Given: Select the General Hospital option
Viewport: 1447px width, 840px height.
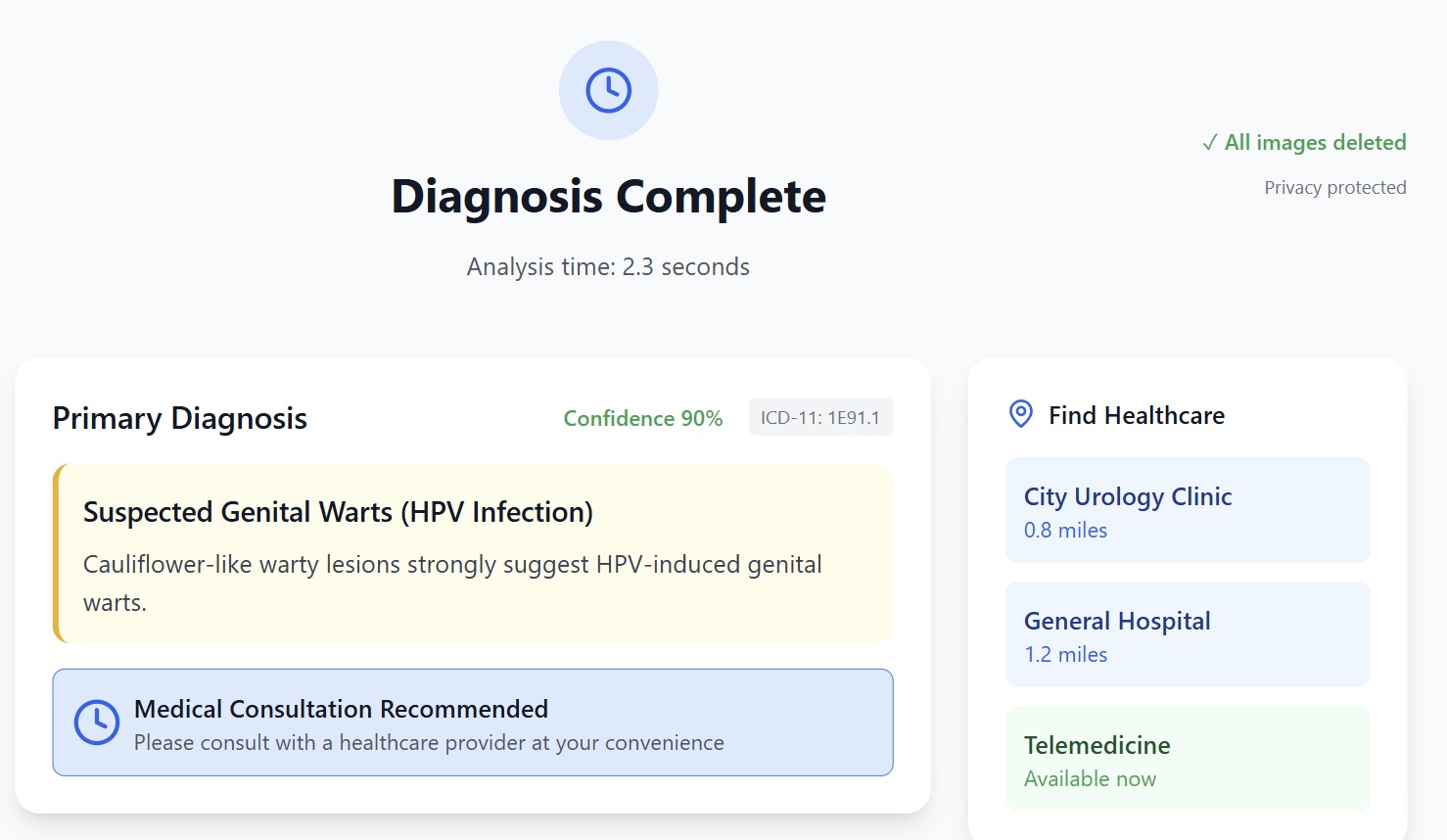Looking at the screenshot, I should coord(1188,634).
